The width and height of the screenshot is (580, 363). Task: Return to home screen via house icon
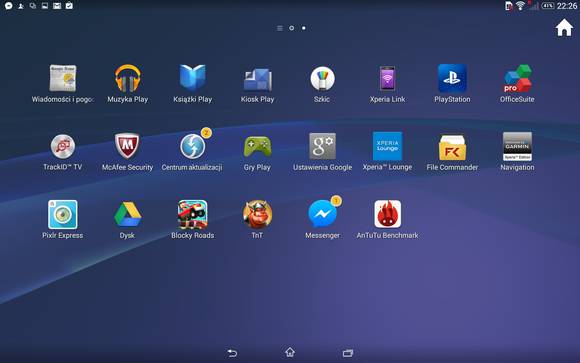(564, 28)
